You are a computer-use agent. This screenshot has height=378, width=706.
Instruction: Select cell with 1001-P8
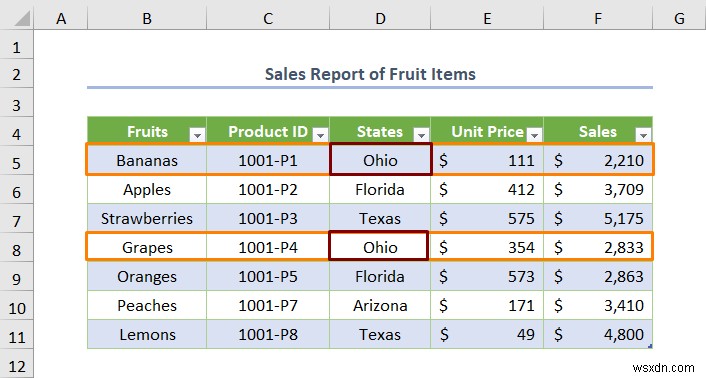click(x=268, y=334)
